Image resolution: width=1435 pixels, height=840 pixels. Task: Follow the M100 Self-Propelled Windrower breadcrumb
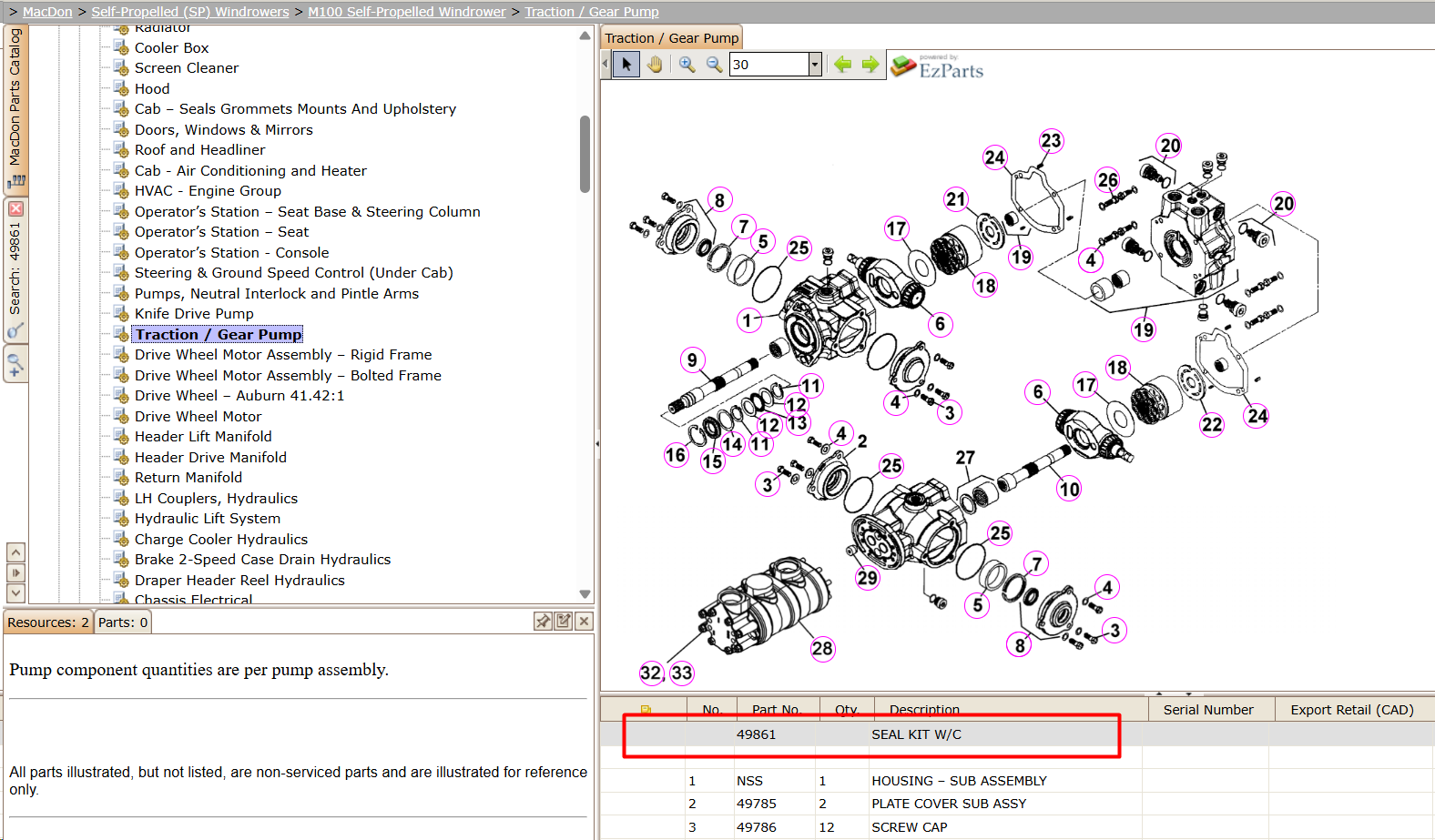pos(407,12)
